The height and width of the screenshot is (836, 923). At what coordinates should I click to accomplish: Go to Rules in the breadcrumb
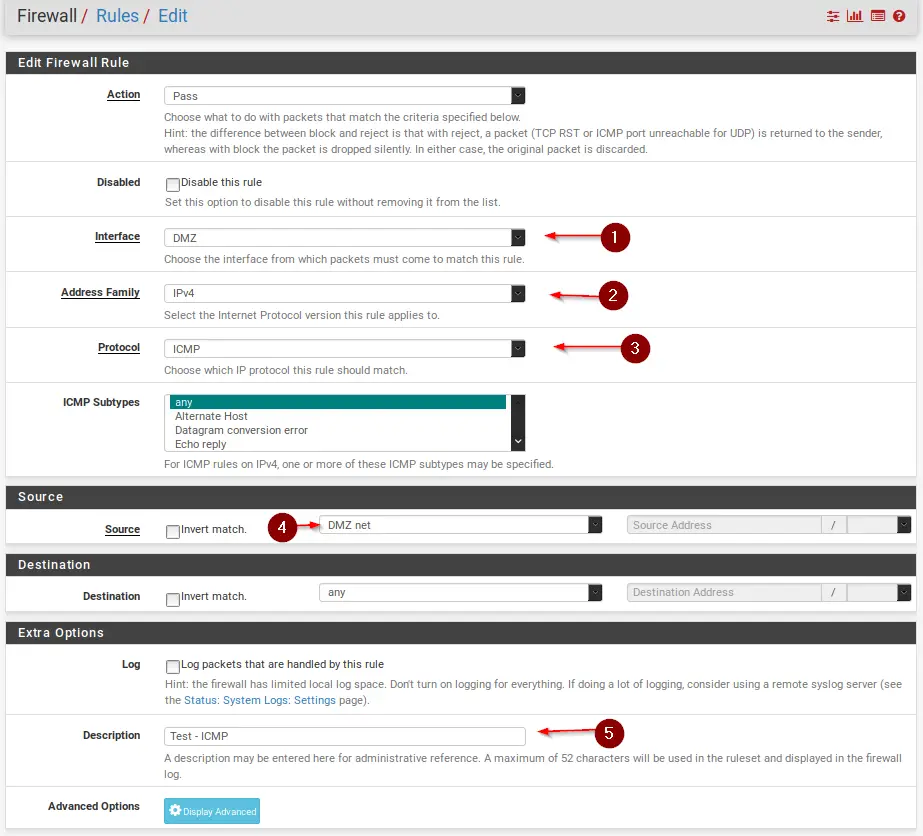coord(117,16)
